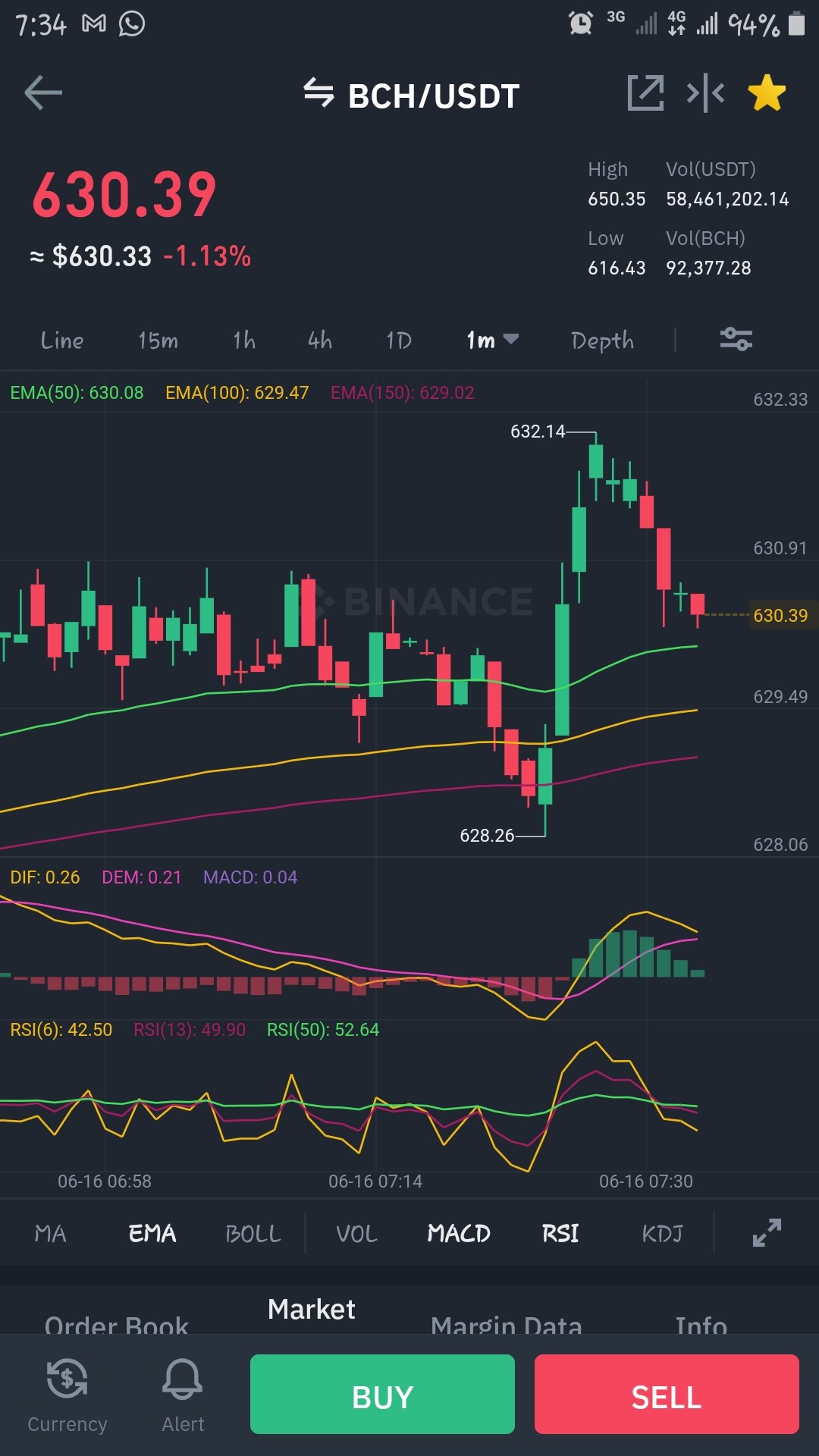Toggle the yellow favorite star
Image resolution: width=819 pixels, height=1456 pixels.
coord(767,93)
